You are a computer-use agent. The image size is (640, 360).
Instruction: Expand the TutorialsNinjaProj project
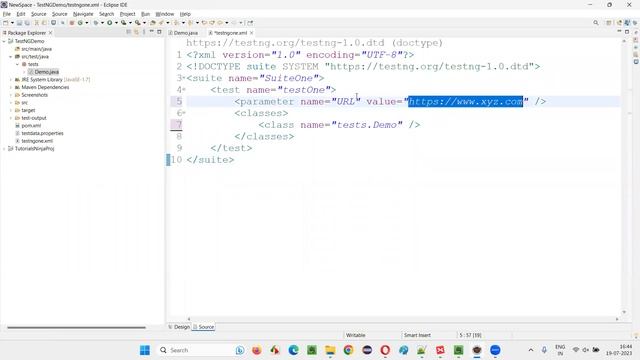(4, 149)
